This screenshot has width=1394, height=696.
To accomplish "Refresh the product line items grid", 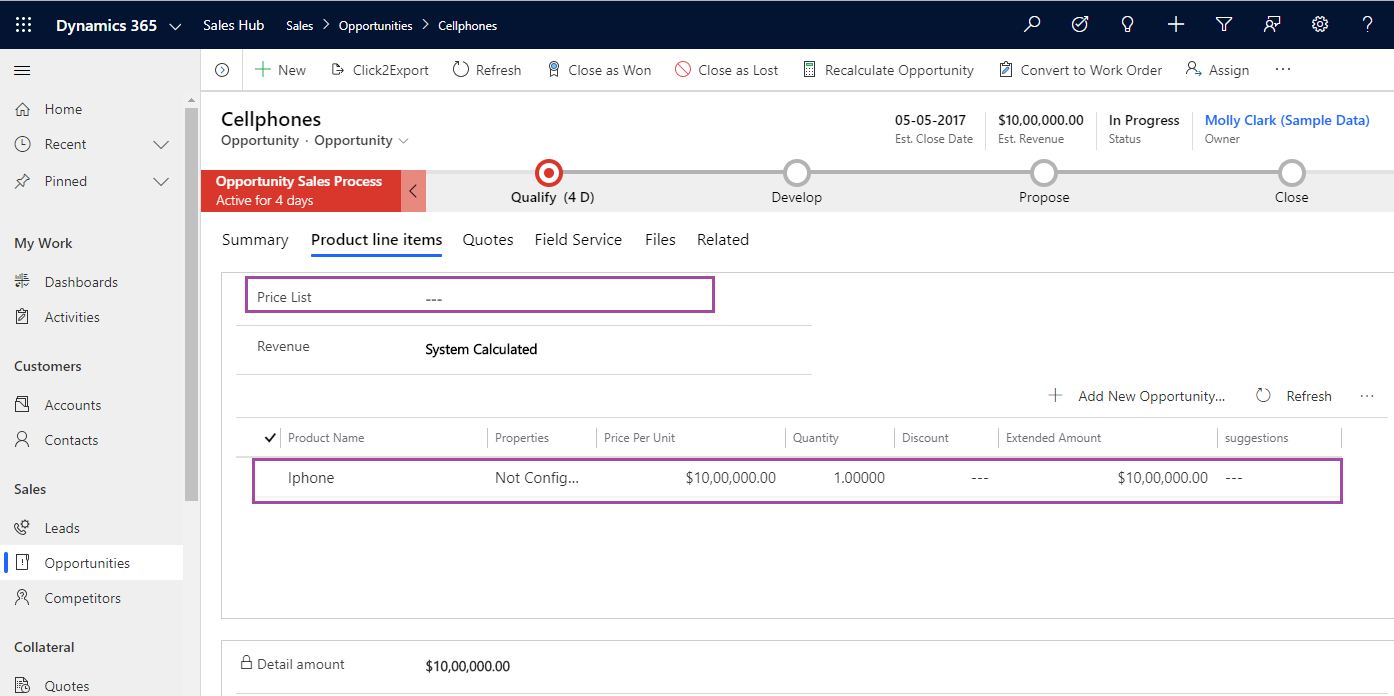I will (1294, 396).
